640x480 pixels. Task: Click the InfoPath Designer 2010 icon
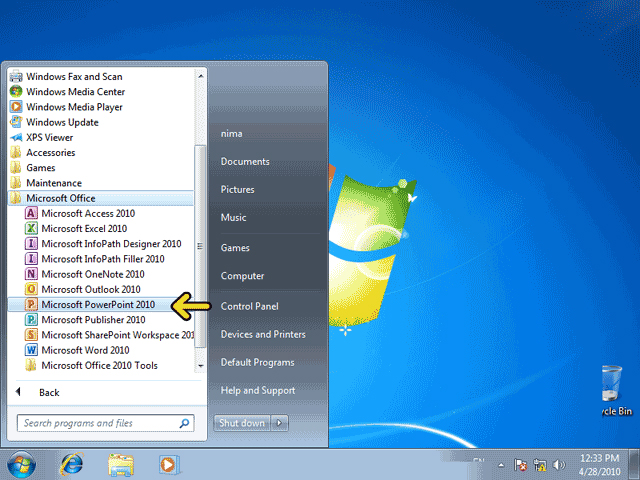pos(31,244)
